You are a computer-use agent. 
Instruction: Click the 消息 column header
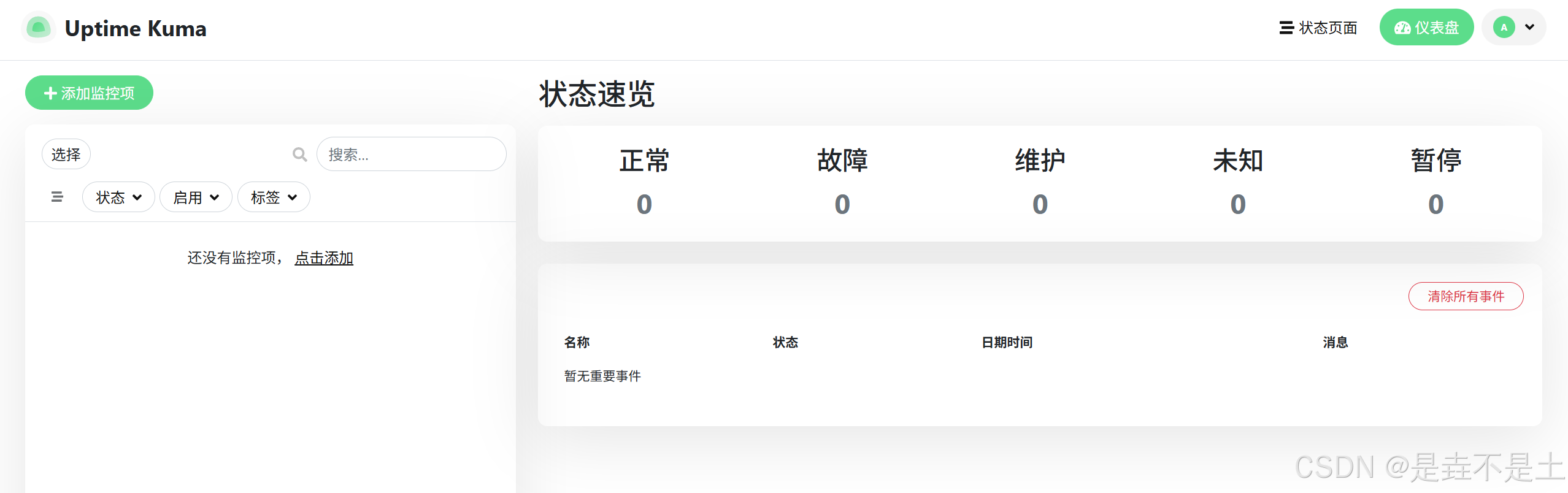pyautogui.click(x=1335, y=342)
